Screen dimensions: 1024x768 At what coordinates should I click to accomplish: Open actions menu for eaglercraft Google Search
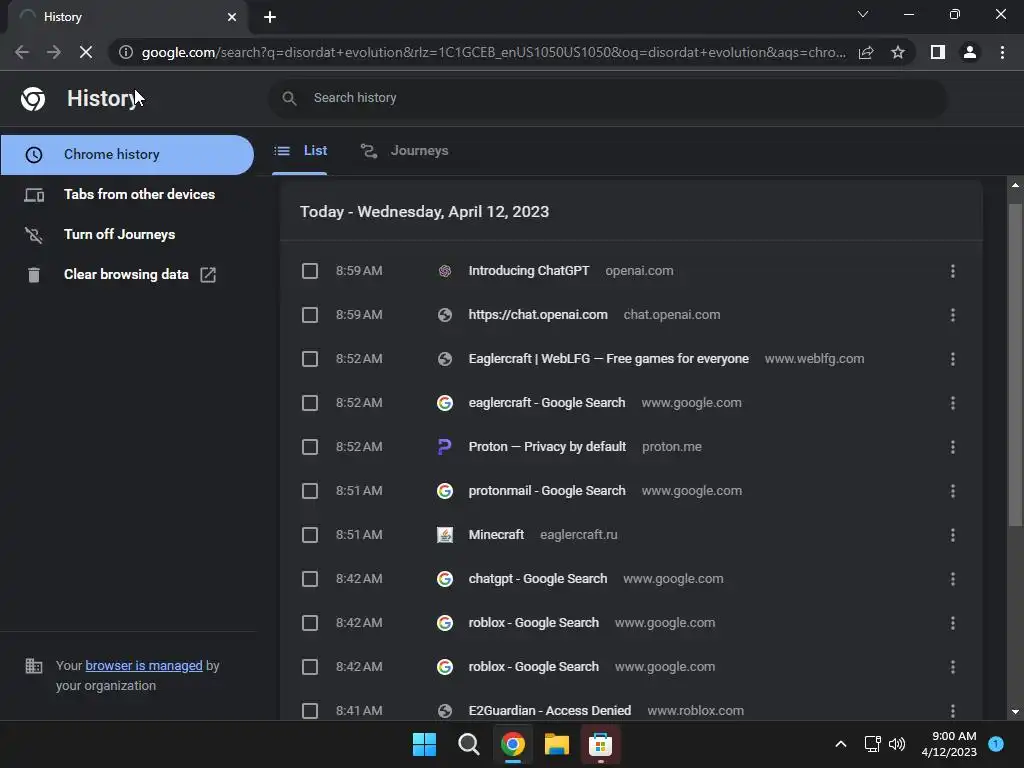953,403
